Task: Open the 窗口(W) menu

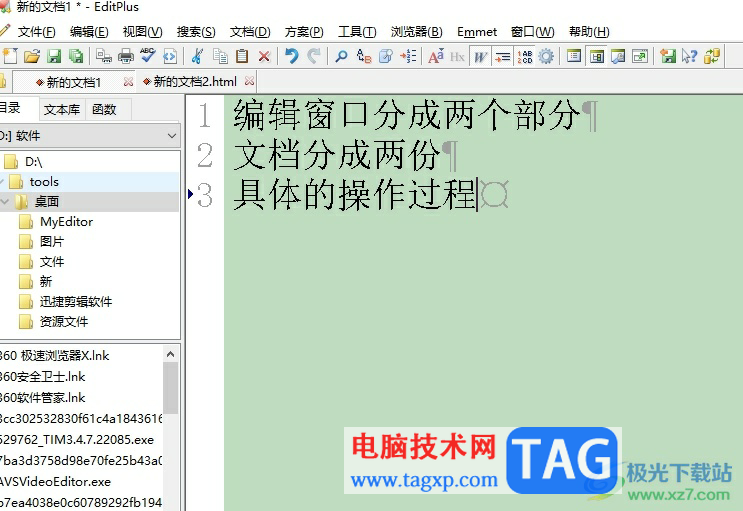Action: 533,32
